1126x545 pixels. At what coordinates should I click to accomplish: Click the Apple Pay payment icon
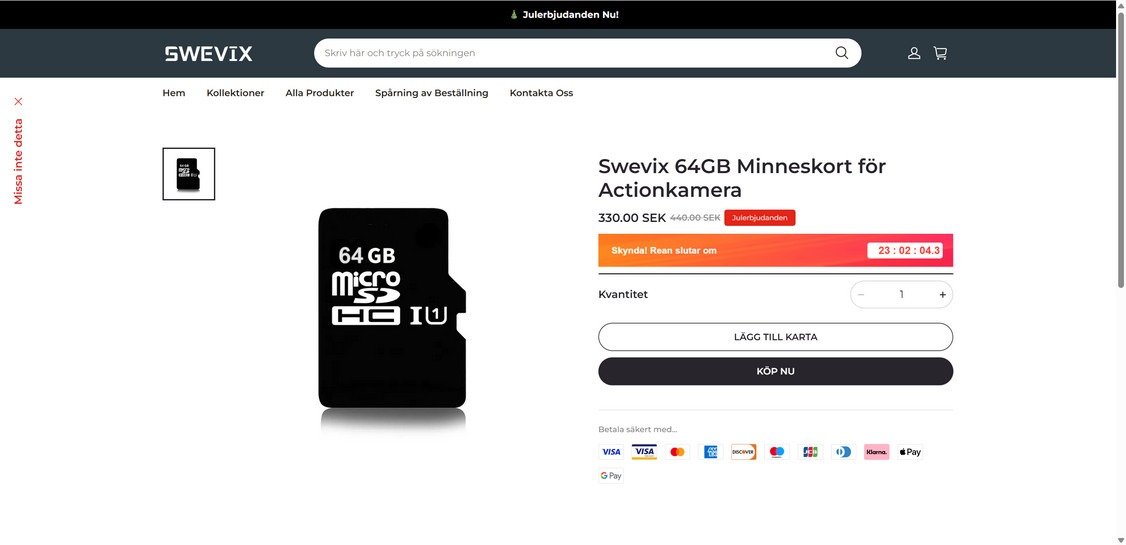coord(910,452)
